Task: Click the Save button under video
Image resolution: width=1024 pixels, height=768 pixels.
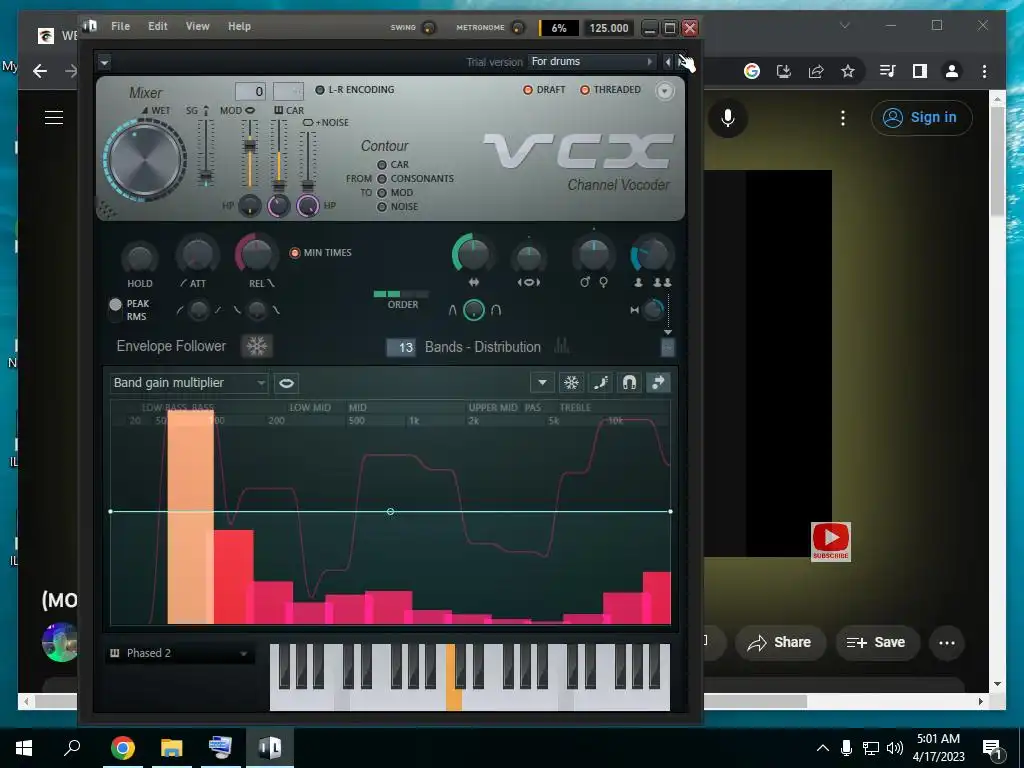Action: pos(876,643)
